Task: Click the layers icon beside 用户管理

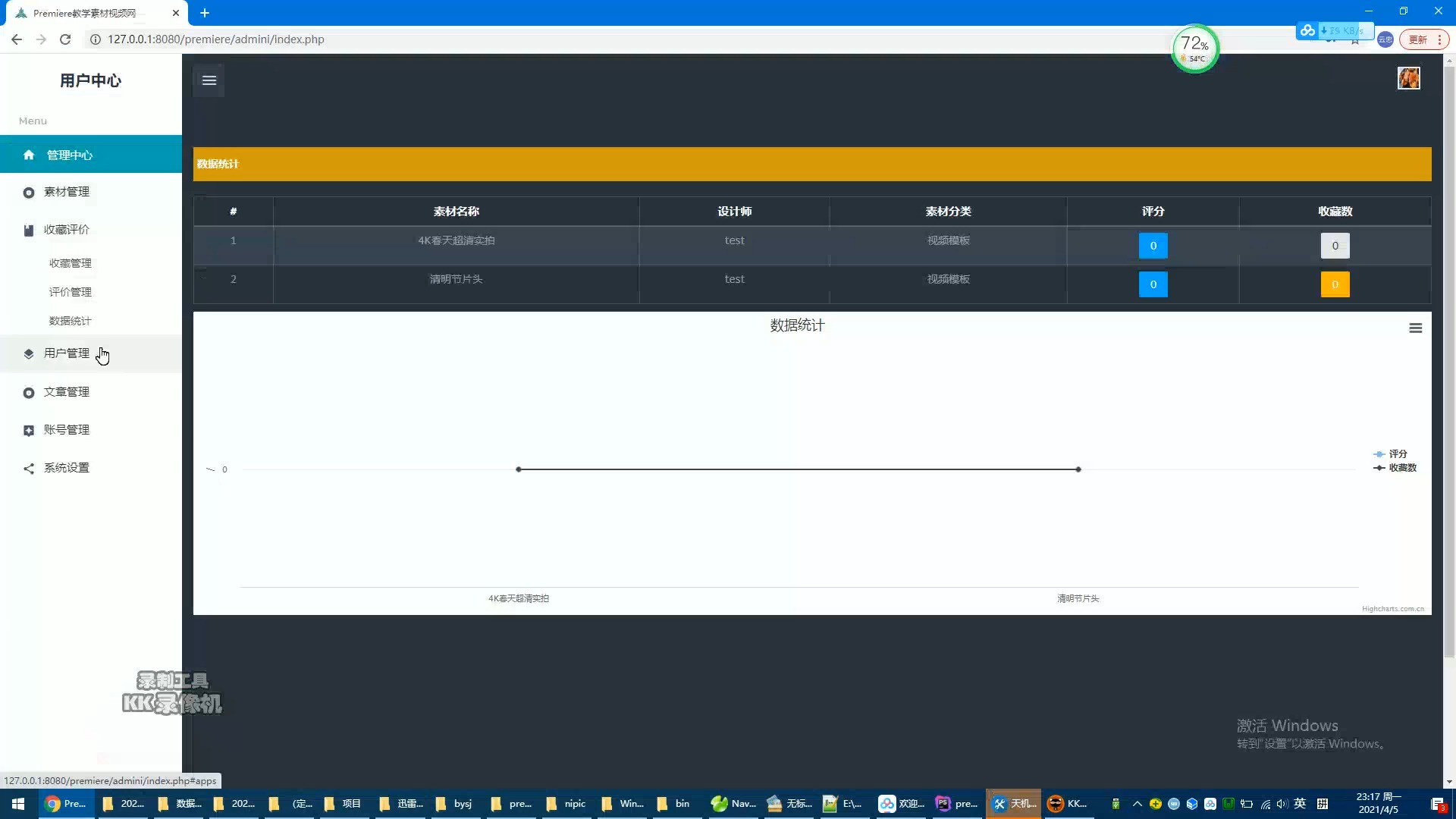Action: click(x=29, y=354)
